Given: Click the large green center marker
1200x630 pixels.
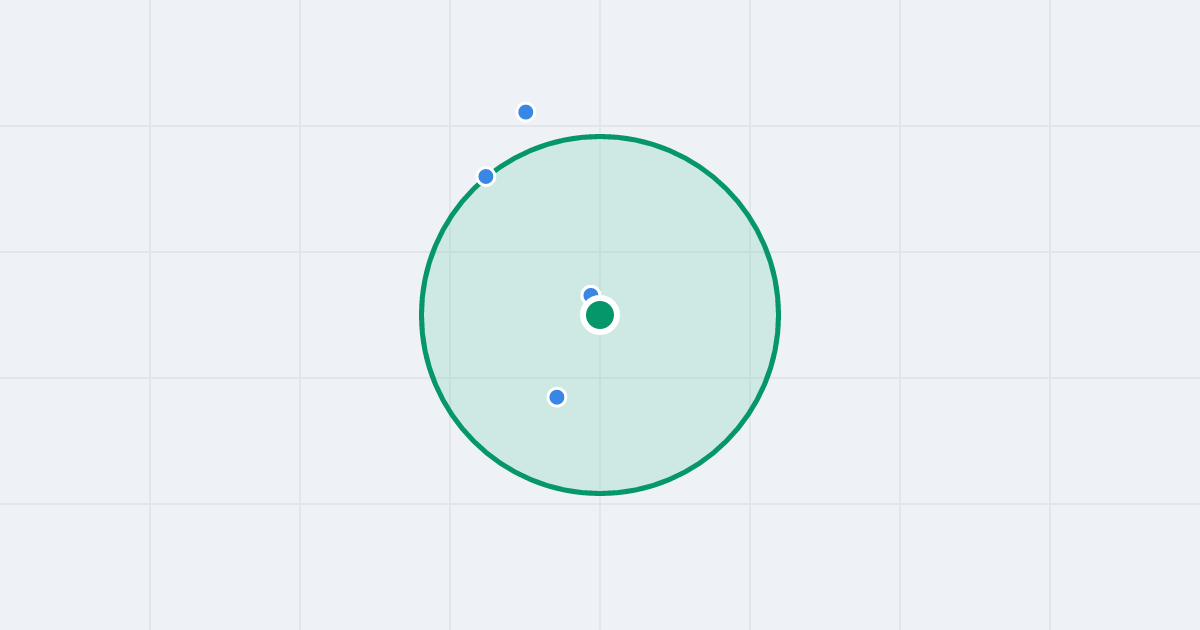Looking at the screenshot, I should [x=600, y=315].
